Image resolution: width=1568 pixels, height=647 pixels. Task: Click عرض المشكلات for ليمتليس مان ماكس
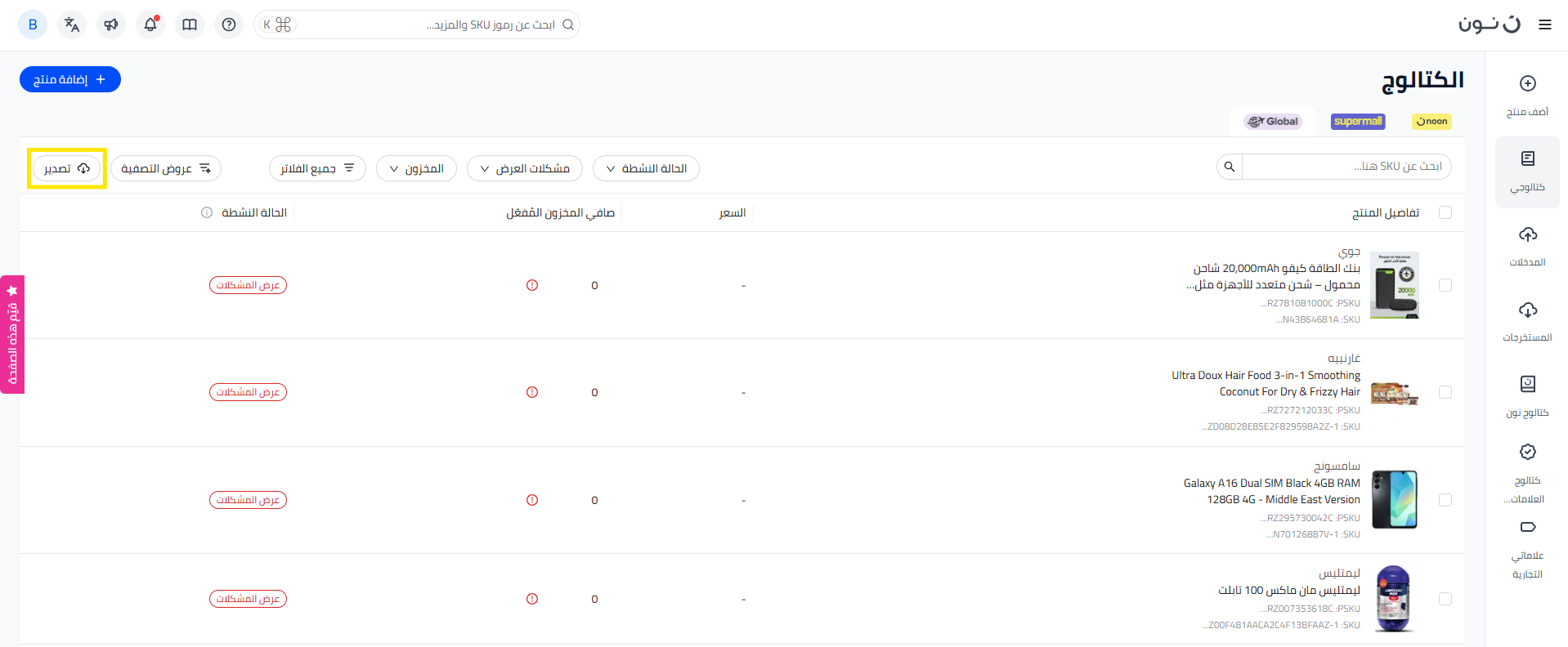coord(248,599)
